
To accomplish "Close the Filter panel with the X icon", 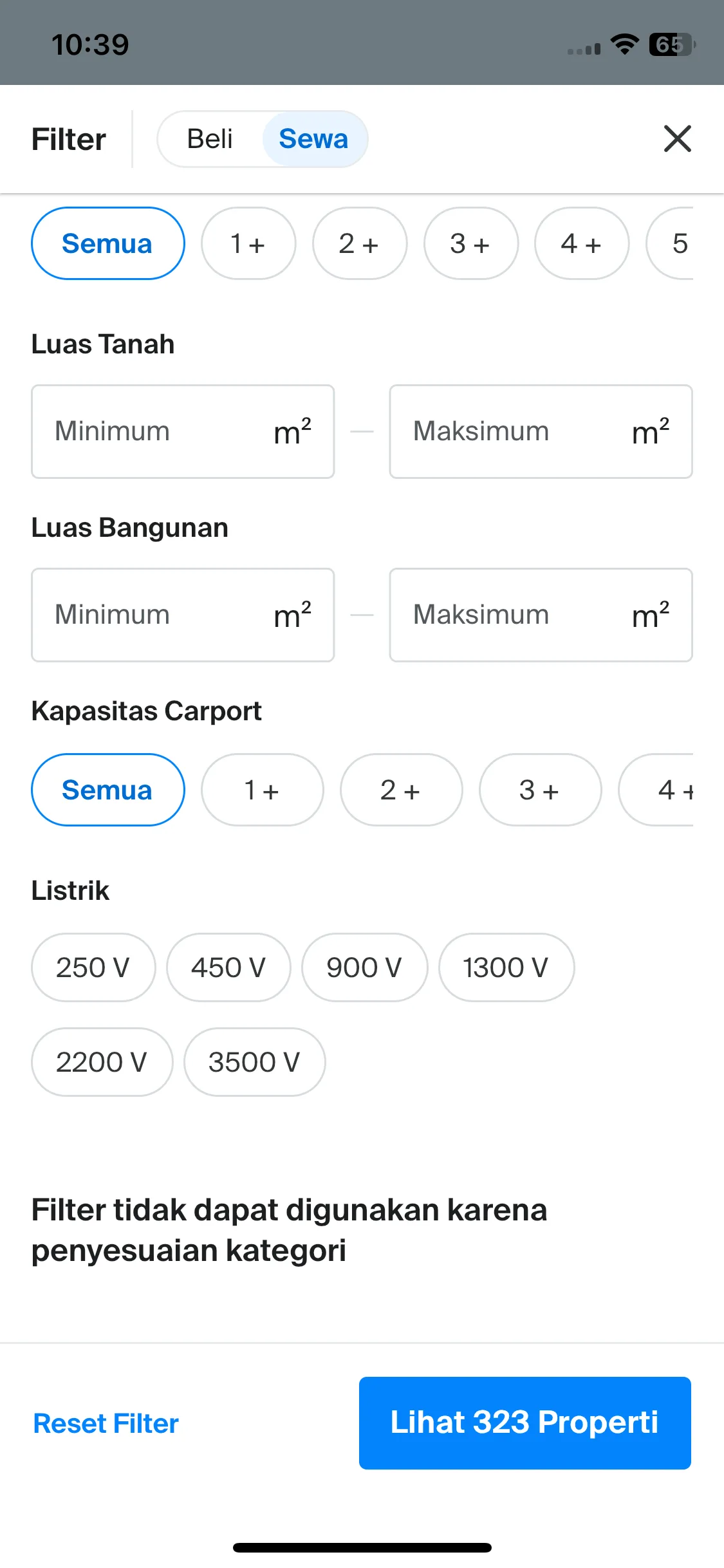I will (677, 138).
